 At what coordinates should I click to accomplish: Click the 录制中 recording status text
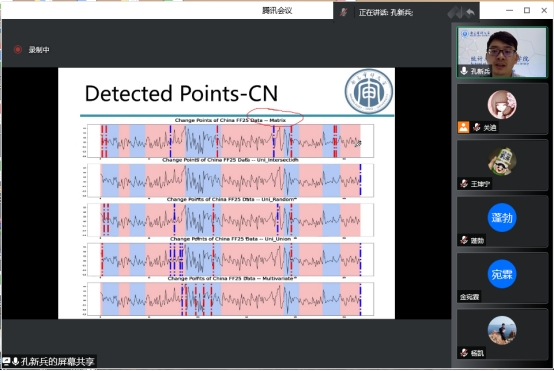click(39, 50)
